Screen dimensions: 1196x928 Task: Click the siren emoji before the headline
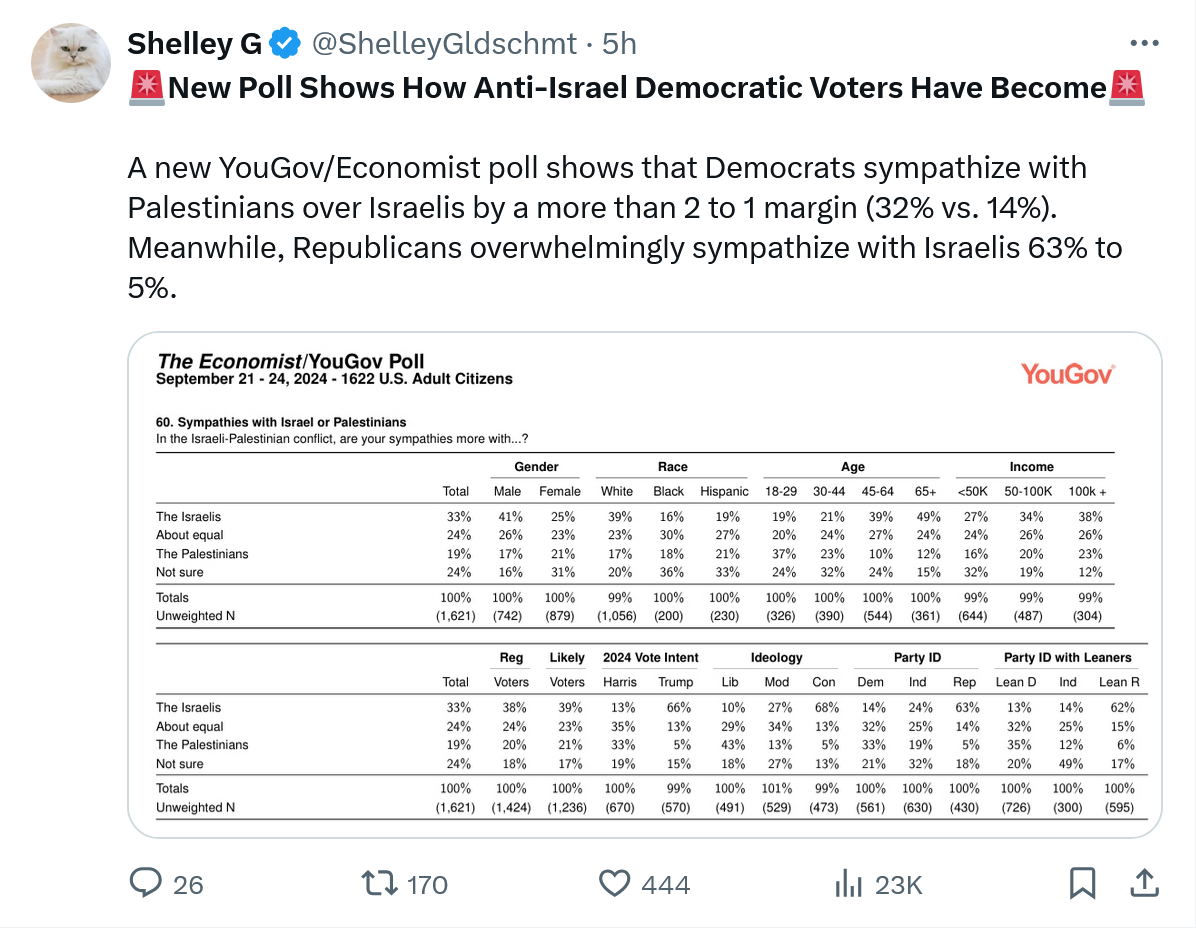click(146, 89)
